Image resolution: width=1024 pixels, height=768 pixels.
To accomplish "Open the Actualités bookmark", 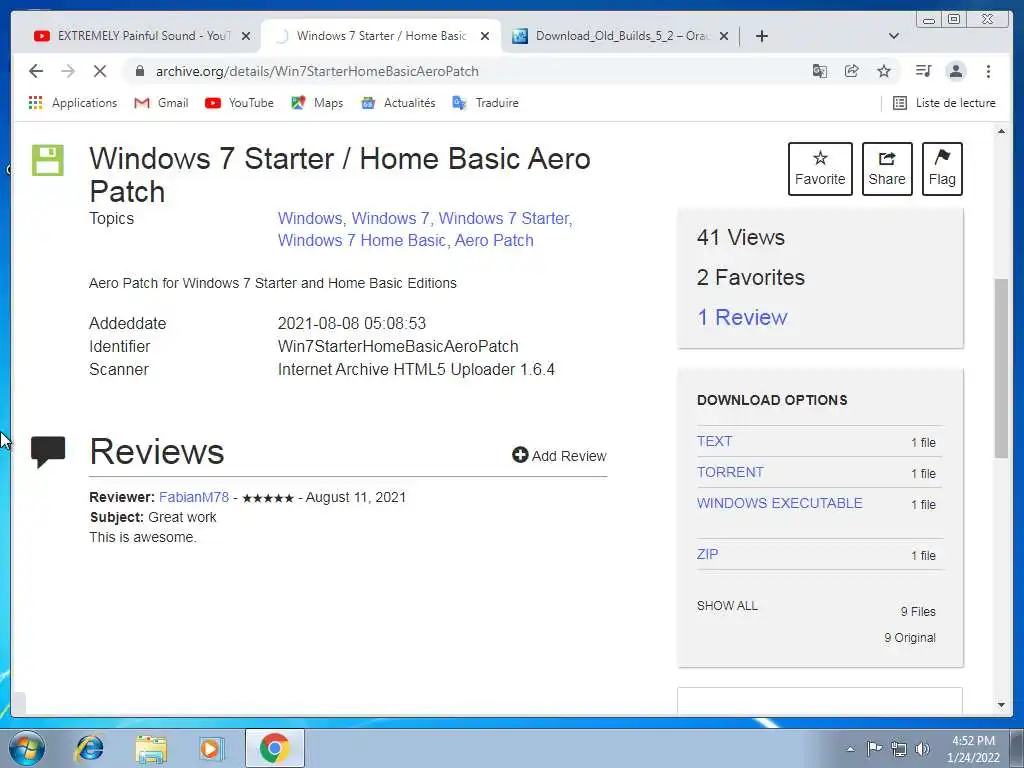I will 398,103.
